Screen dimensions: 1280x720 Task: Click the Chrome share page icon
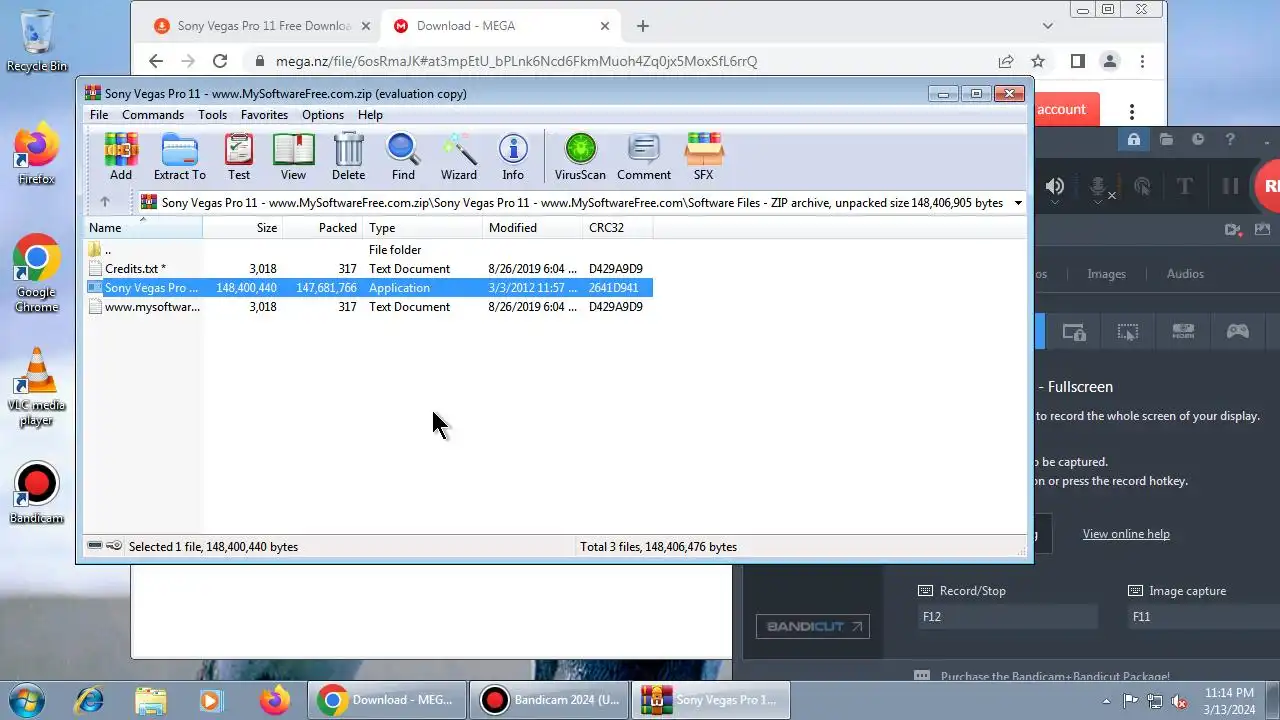point(1006,61)
